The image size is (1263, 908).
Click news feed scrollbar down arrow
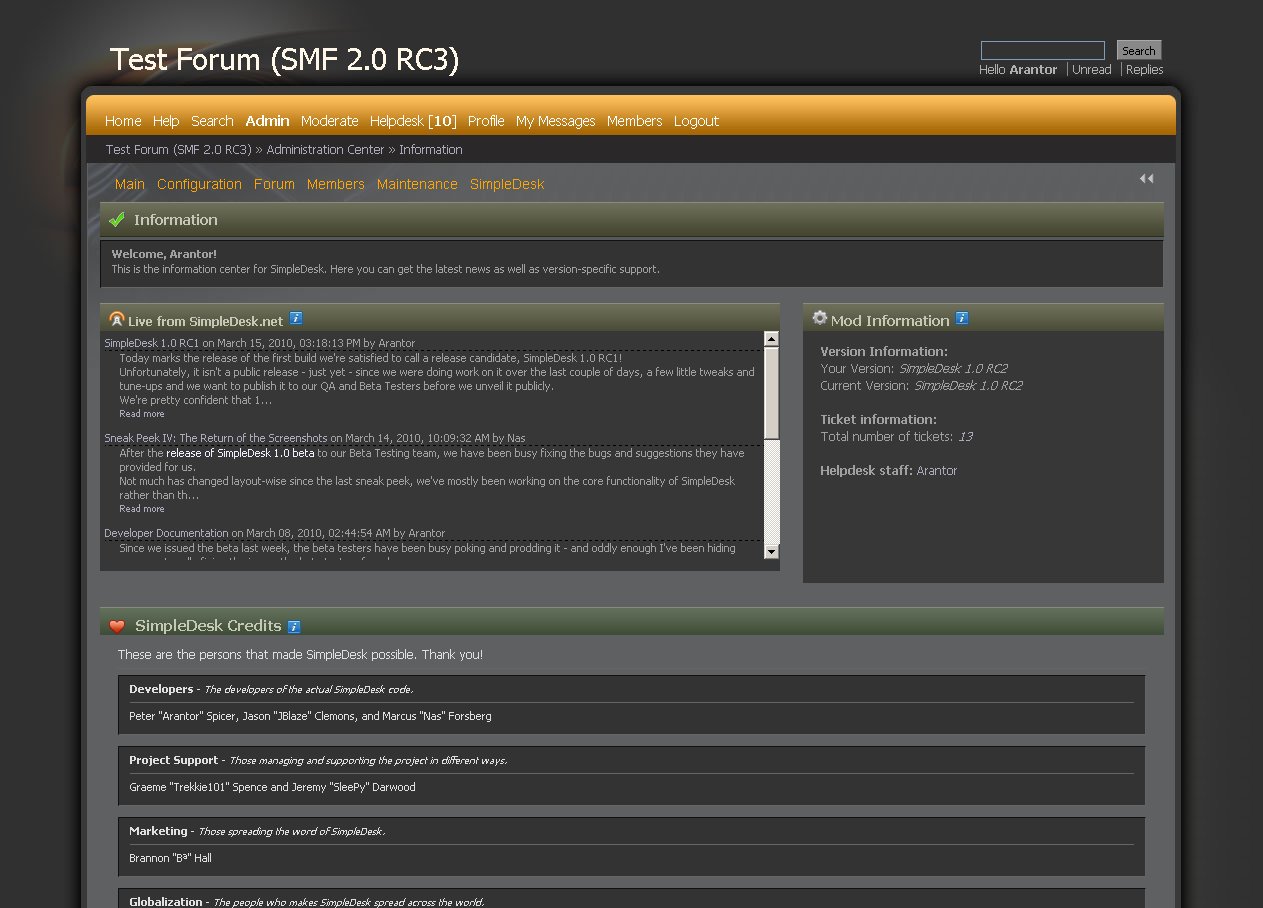(771, 551)
